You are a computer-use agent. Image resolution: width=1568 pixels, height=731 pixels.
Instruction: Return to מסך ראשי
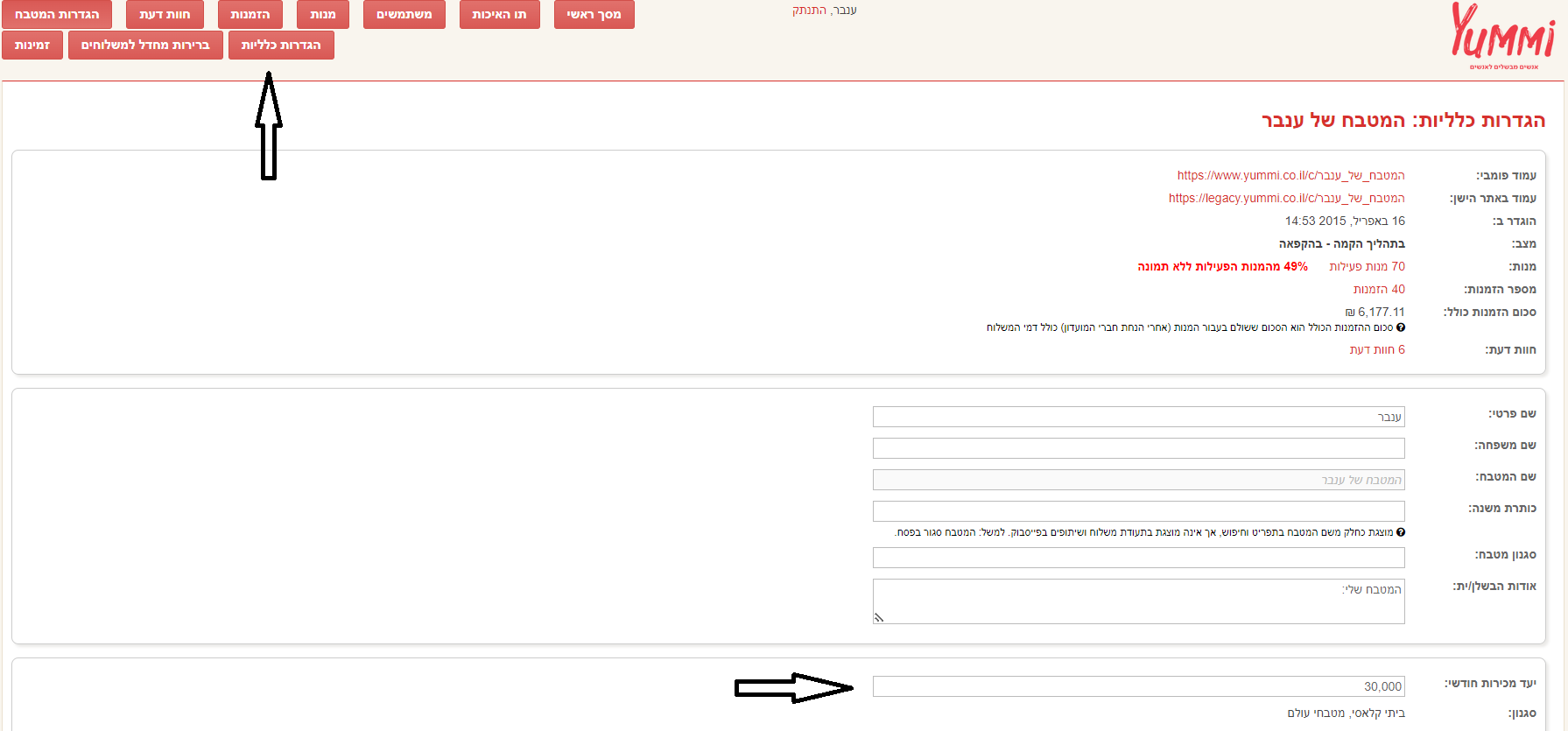[x=594, y=15]
